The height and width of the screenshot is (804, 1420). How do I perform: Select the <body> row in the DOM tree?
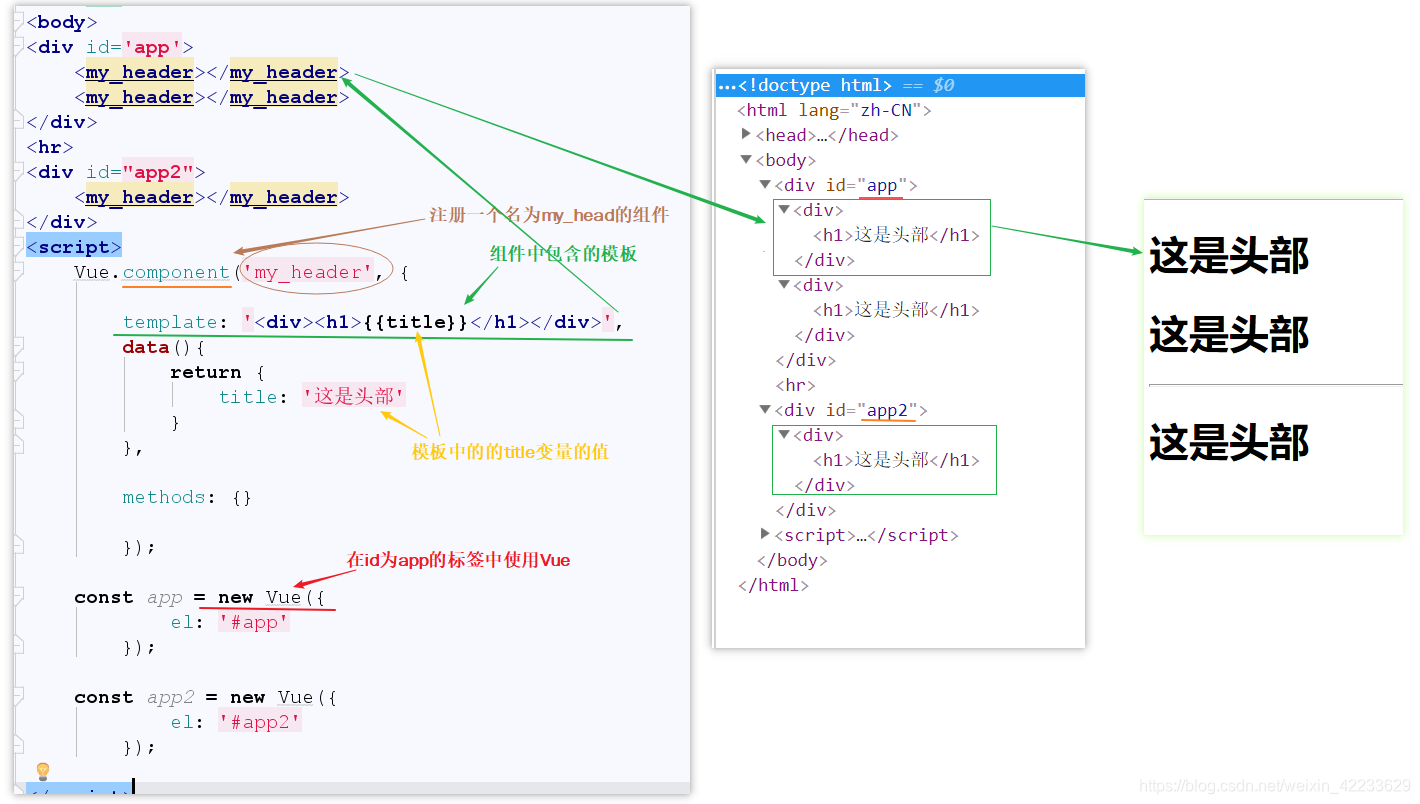(785, 160)
